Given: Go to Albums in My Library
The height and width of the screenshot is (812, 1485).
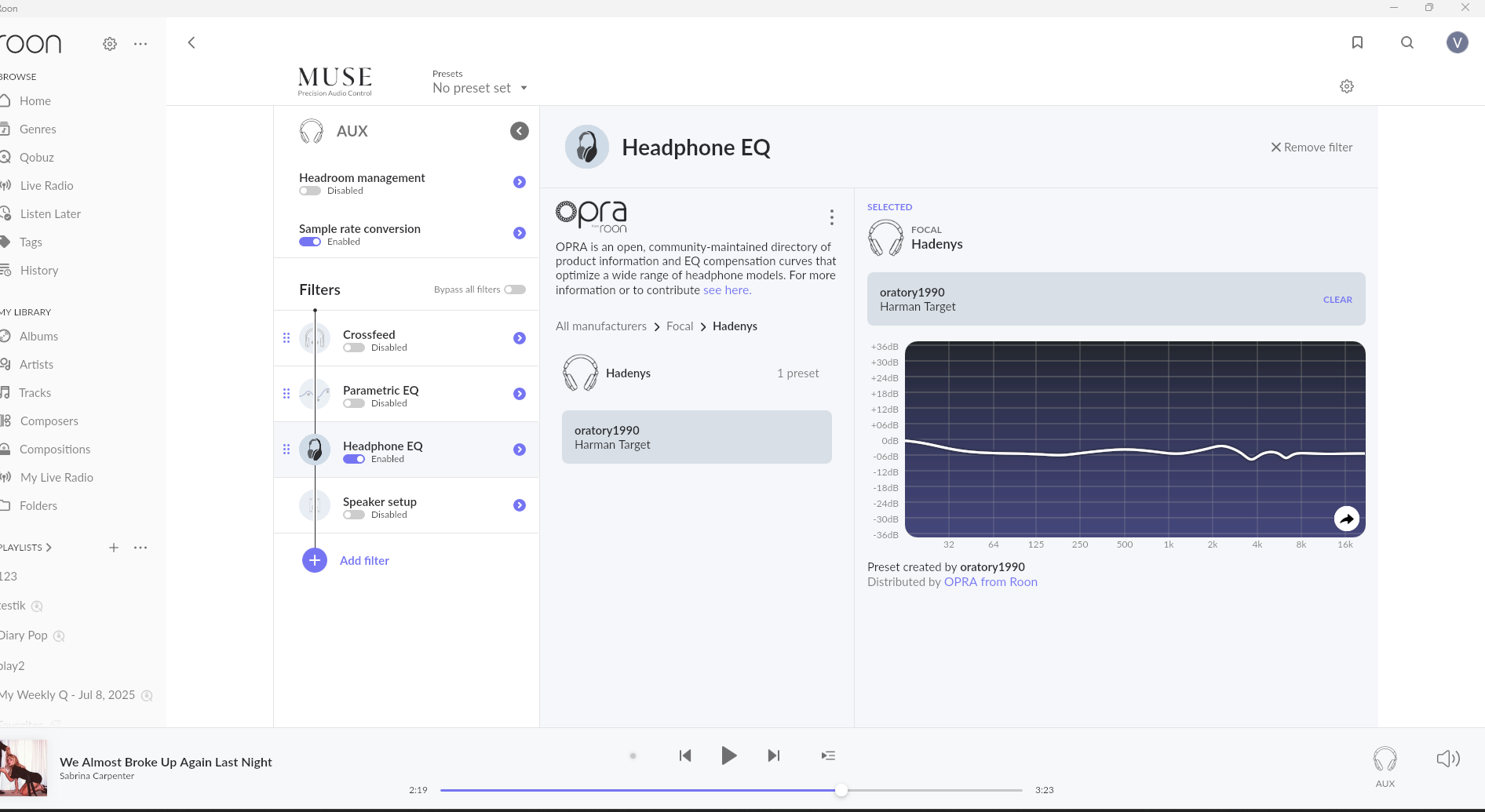Looking at the screenshot, I should pyautogui.click(x=38, y=337).
